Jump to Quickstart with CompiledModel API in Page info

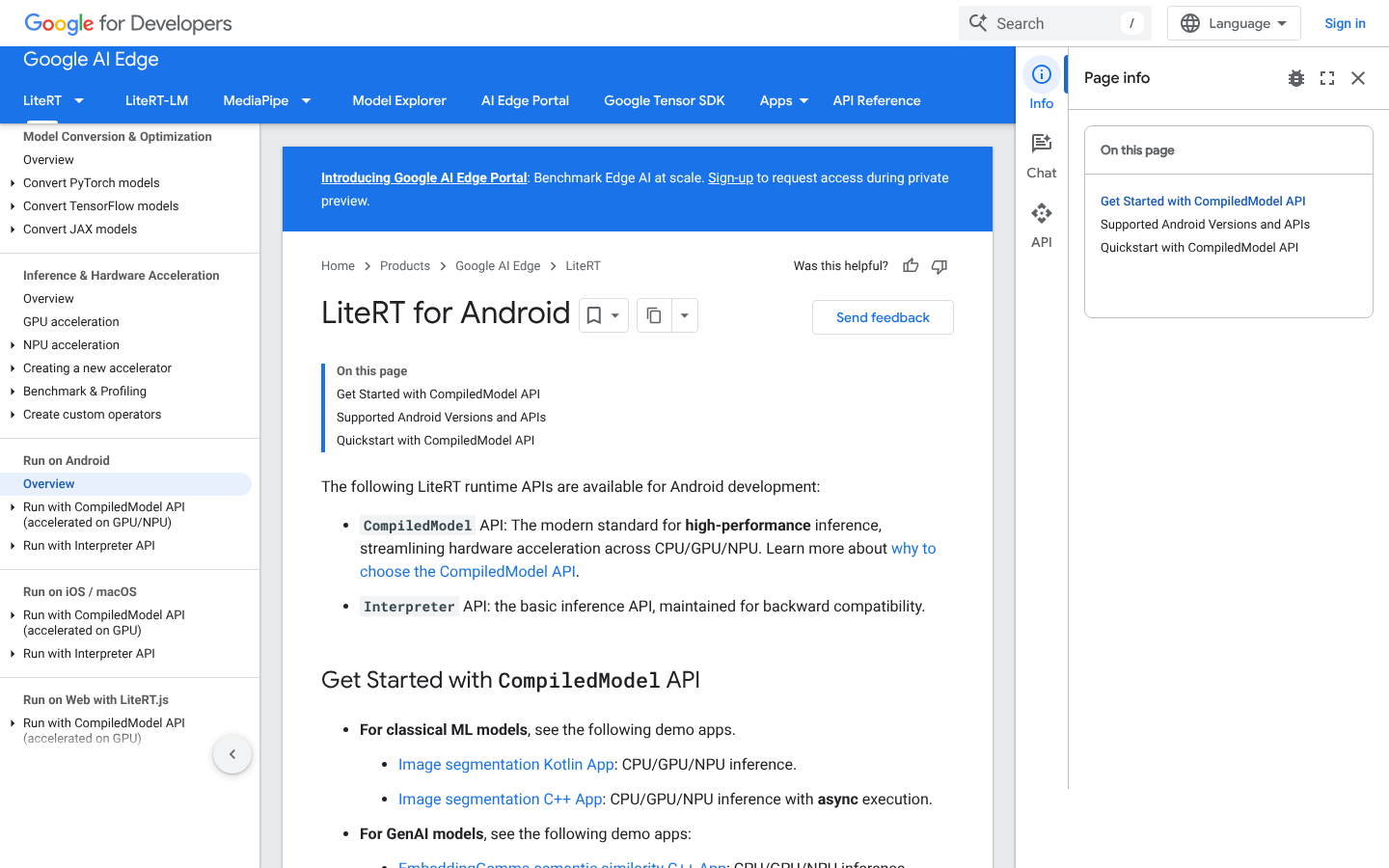click(1199, 248)
